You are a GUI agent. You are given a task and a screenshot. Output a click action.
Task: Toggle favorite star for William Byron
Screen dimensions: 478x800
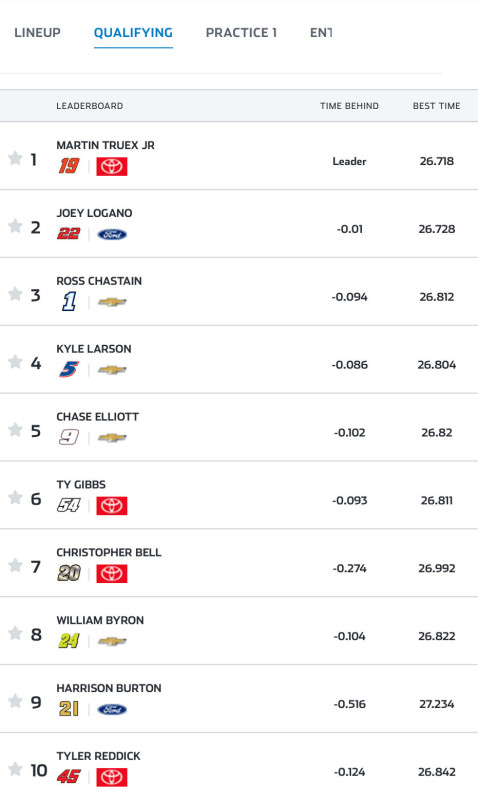(x=15, y=633)
